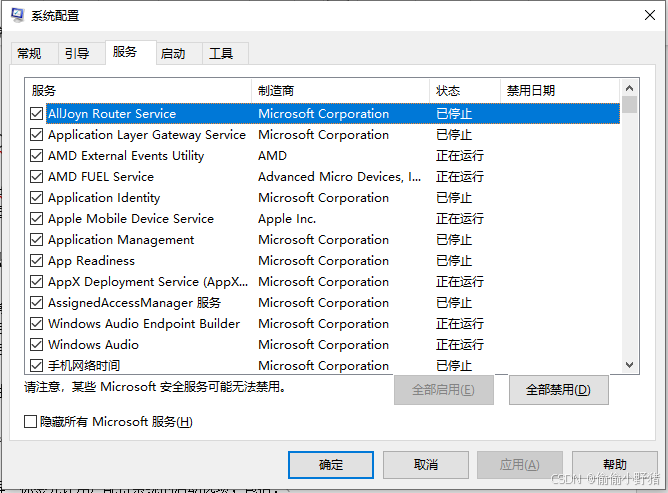Select the Application Management name
Screen dimensions: 668x493
121,240
